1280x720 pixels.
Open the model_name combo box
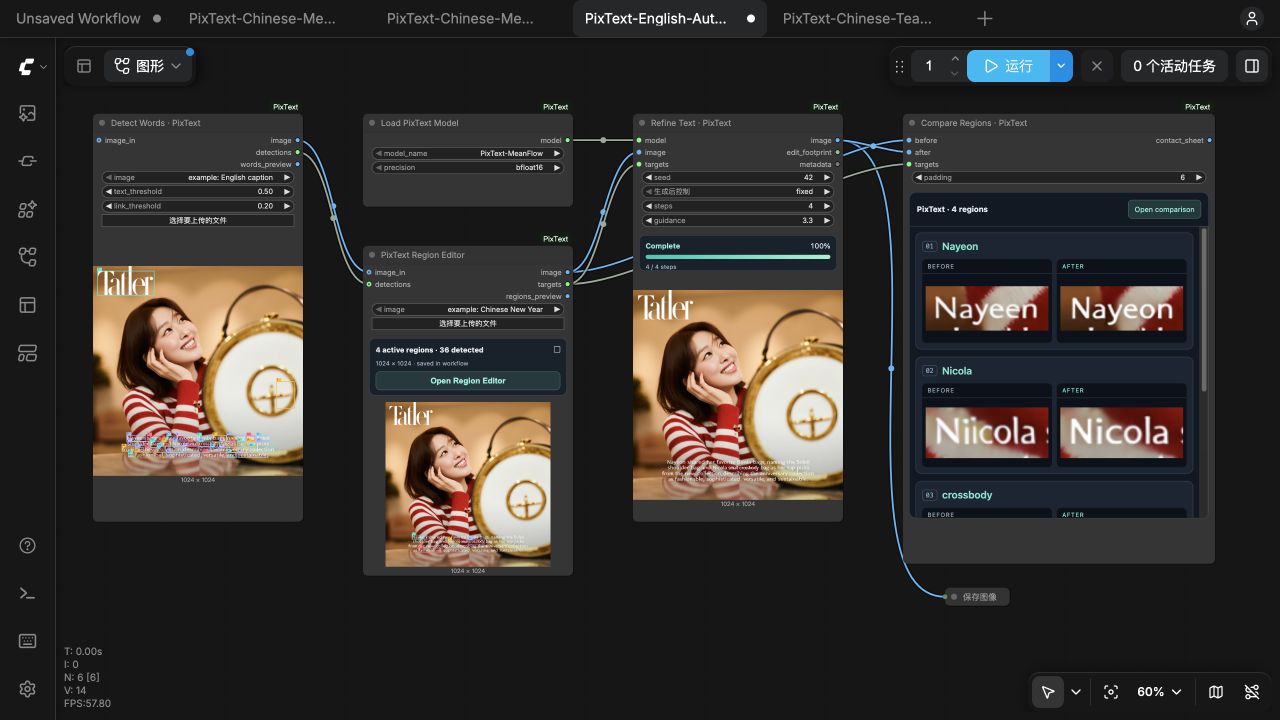[468, 153]
